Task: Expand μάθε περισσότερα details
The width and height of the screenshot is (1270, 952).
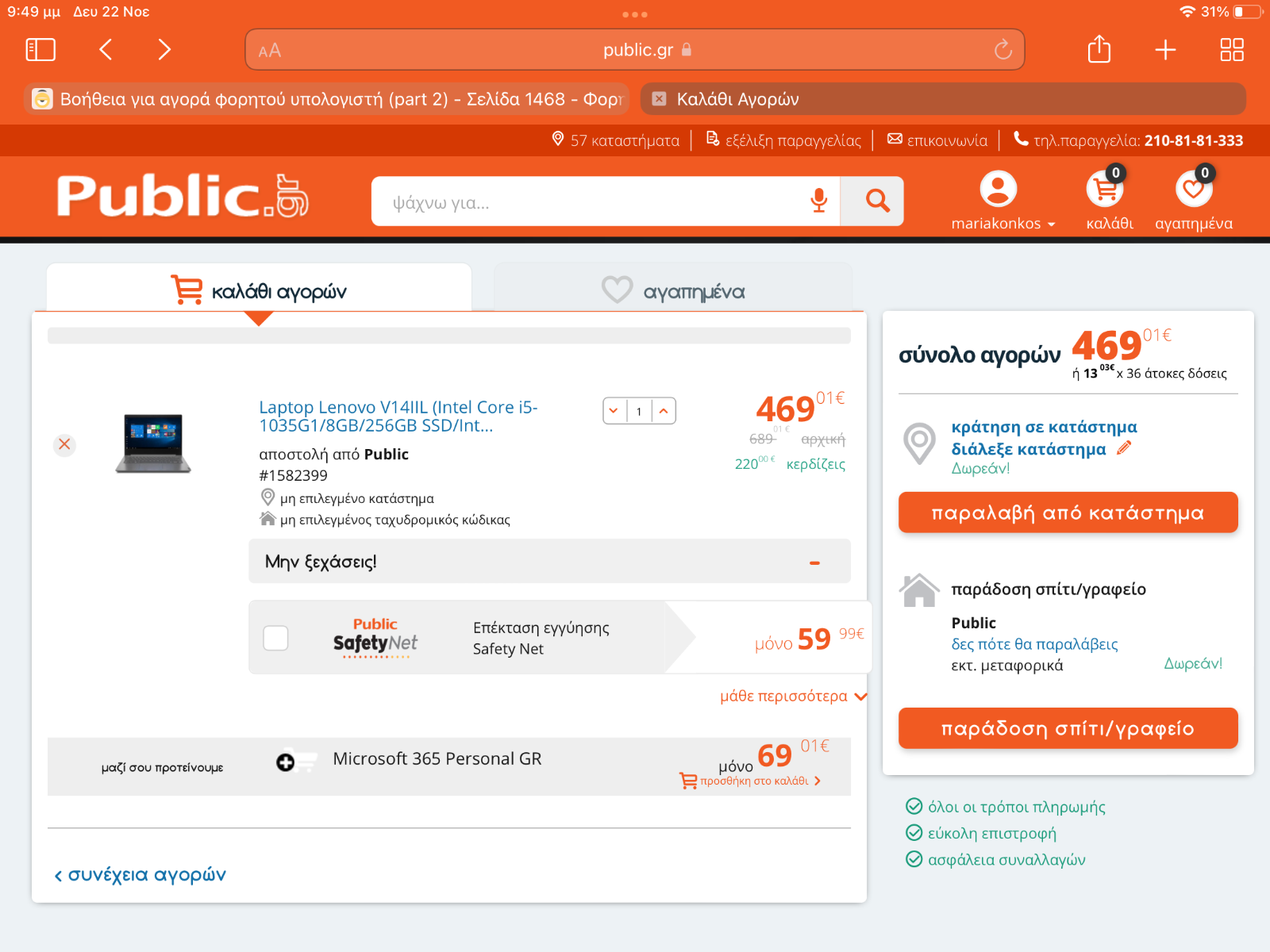Action: point(793,697)
